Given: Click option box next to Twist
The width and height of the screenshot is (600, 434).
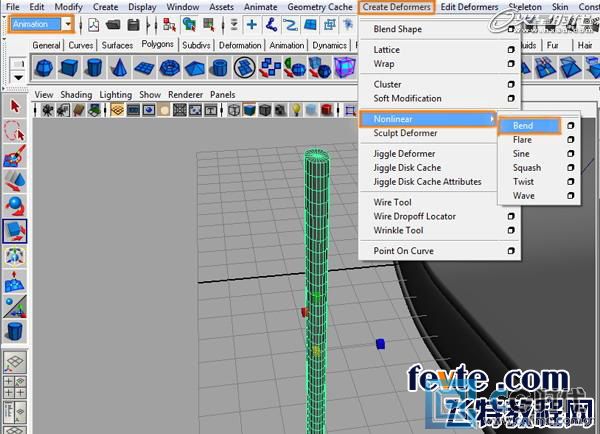Looking at the screenshot, I should coord(571,182).
